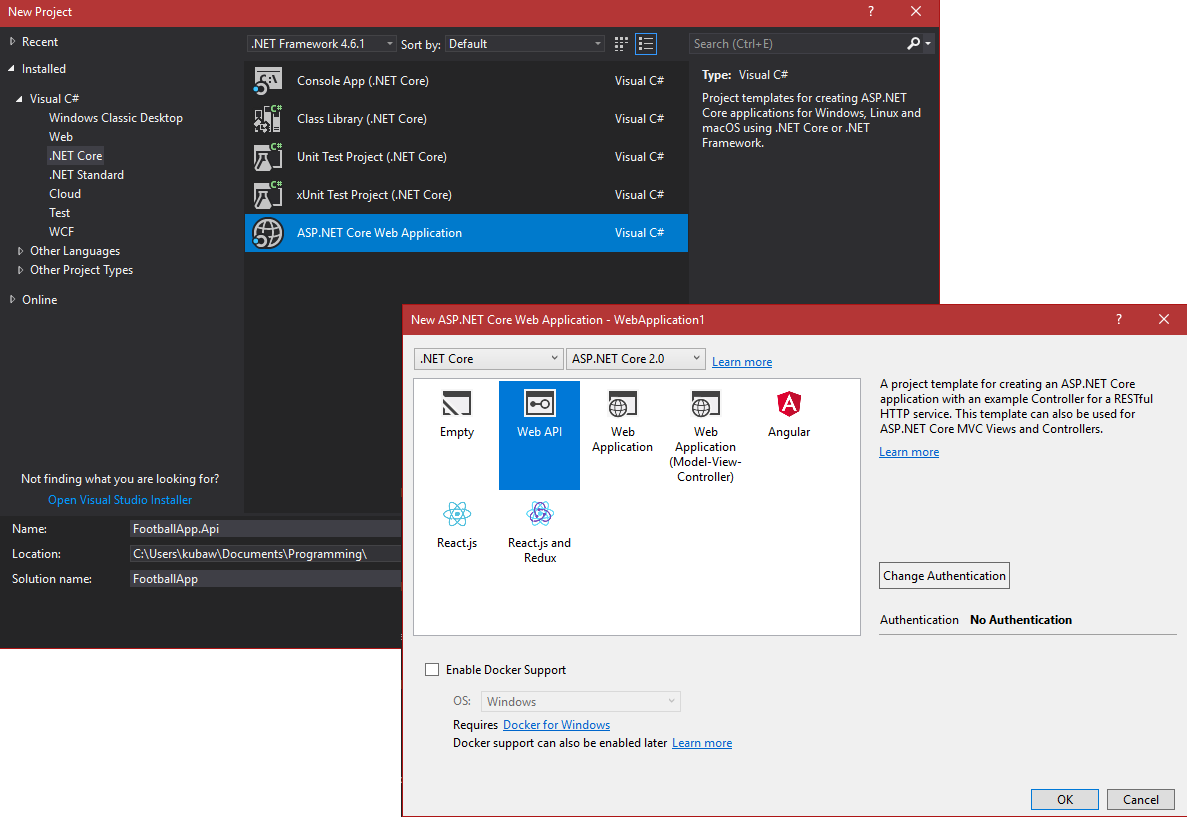Open help in New Project title bar
Screen dimensions: 1187x818
coord(871,11)
